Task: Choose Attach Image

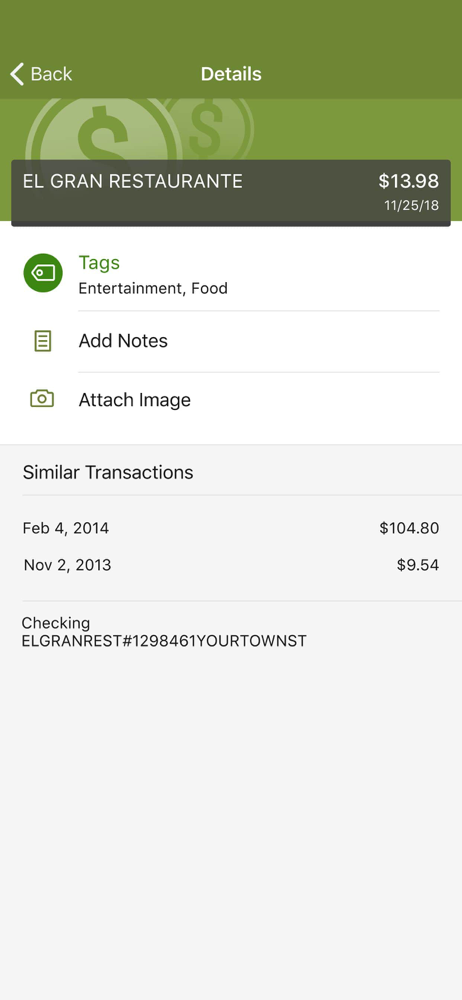Action: point(231,400)
